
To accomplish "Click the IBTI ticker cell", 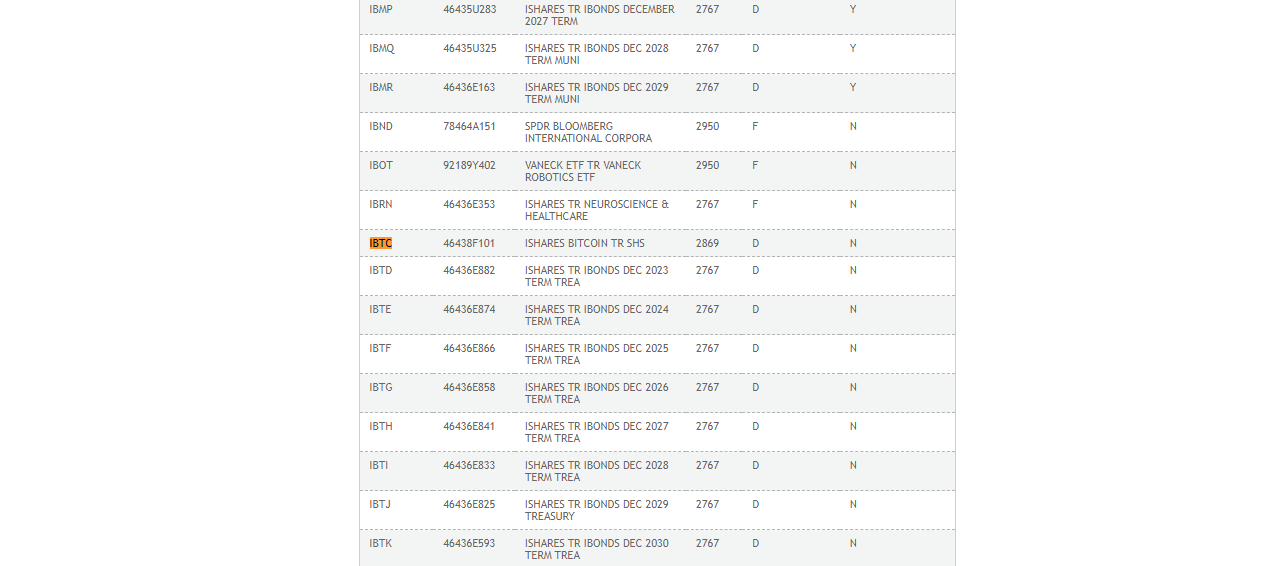I will point(379,465).
